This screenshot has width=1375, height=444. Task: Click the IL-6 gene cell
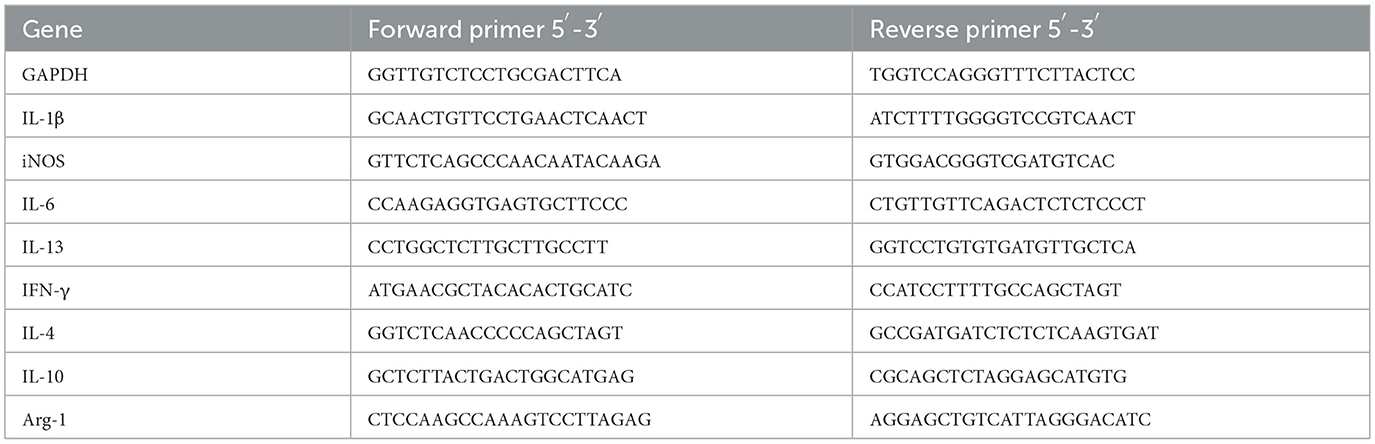pyautogui.click(x=36, y=205)
